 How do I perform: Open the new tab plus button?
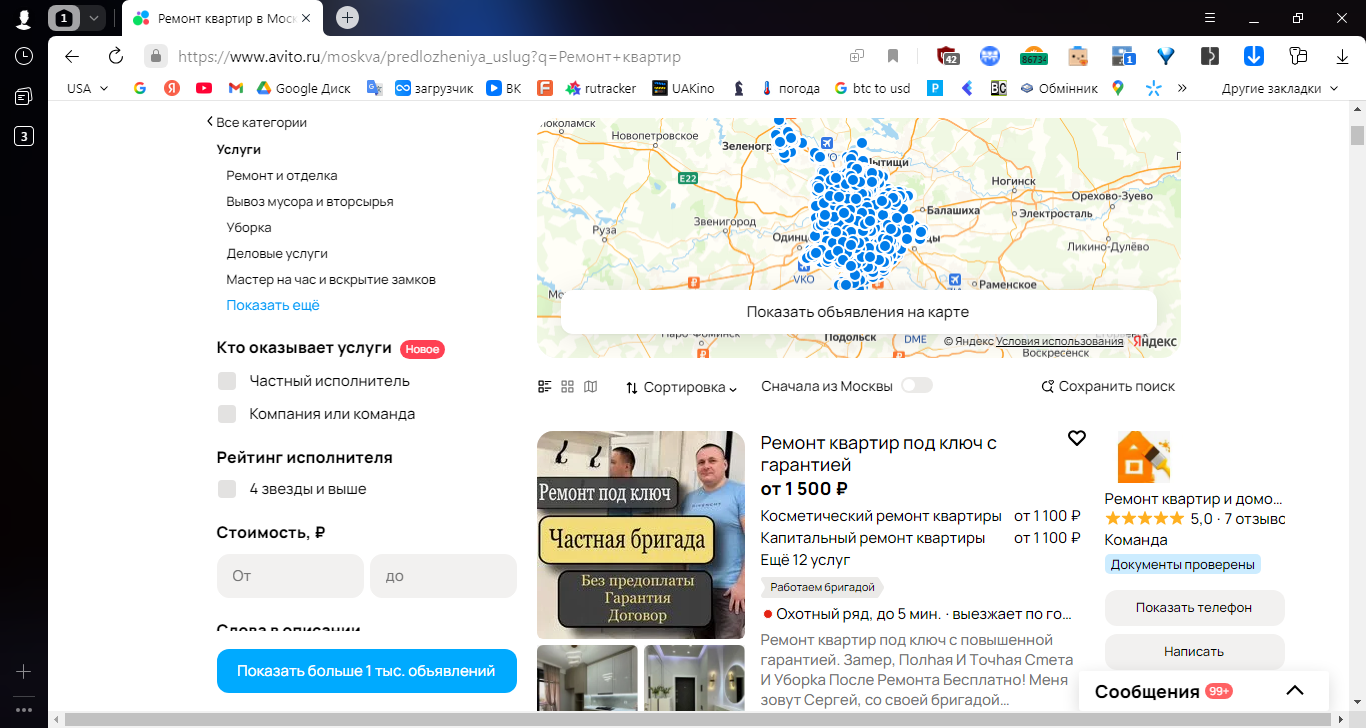tap(347, 17)
